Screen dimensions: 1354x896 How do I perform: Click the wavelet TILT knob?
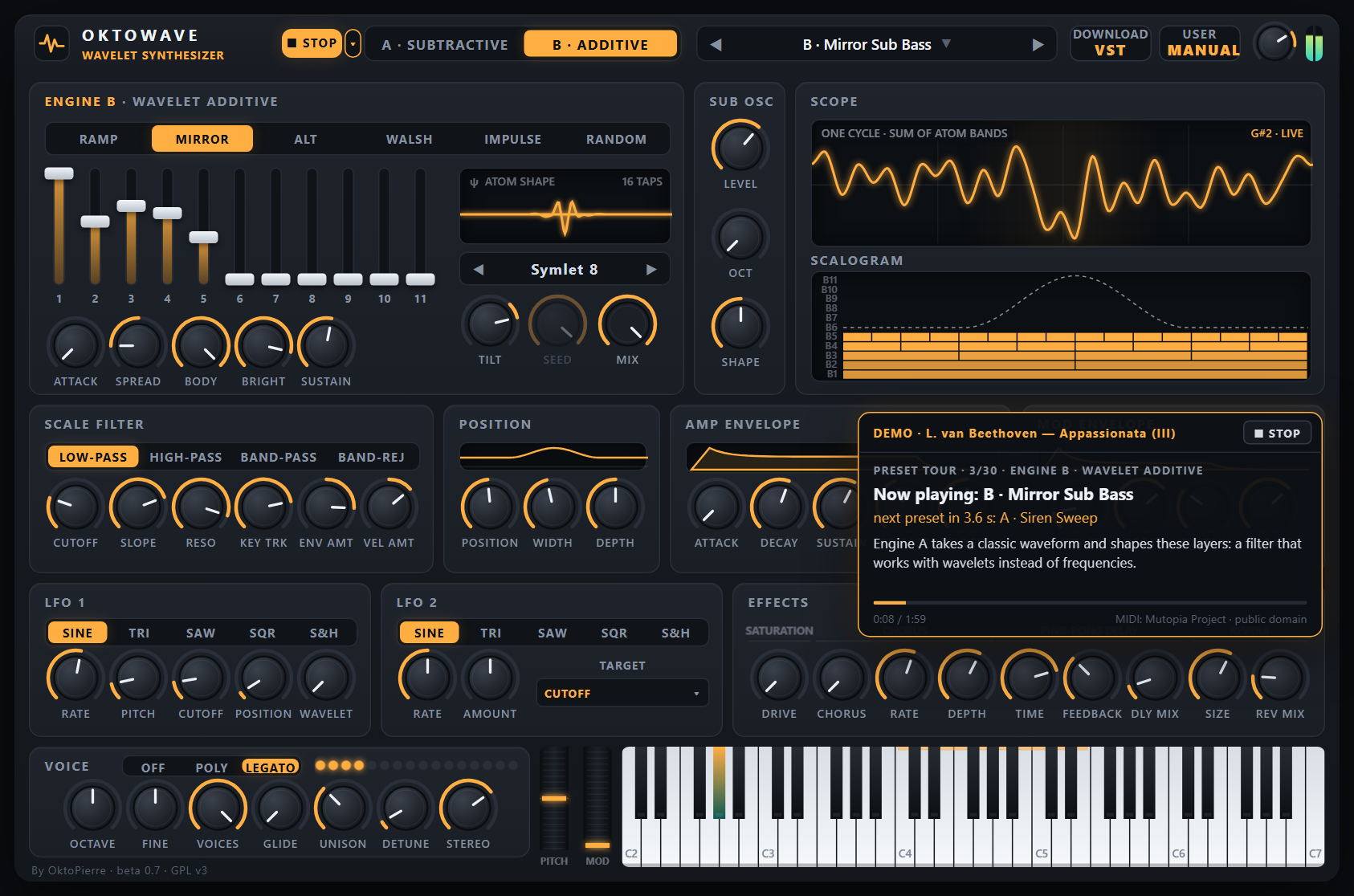pyautogui.click(x=489, y=324)
